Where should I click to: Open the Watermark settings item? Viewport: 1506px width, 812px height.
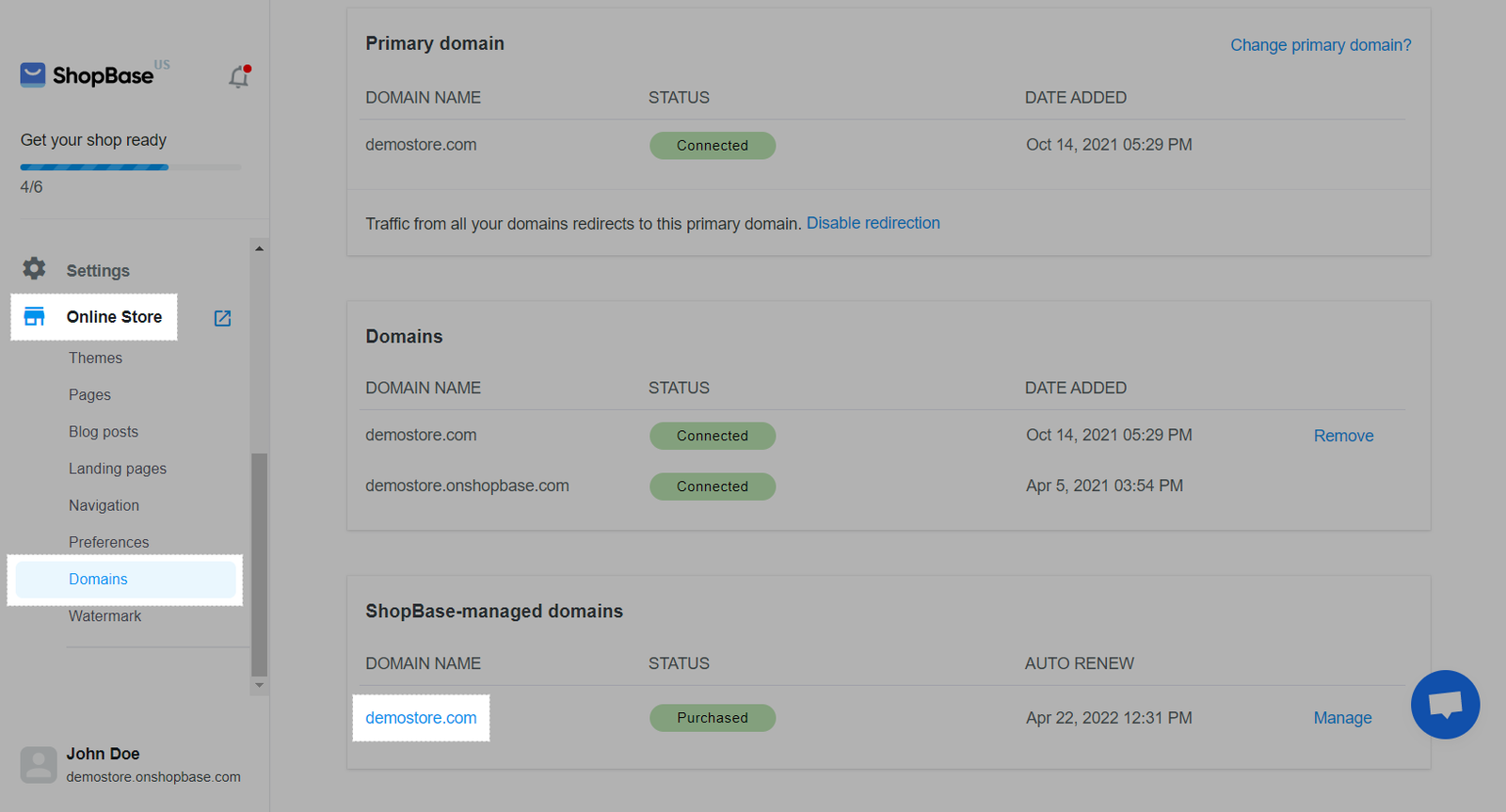click(x=104, y=616)
